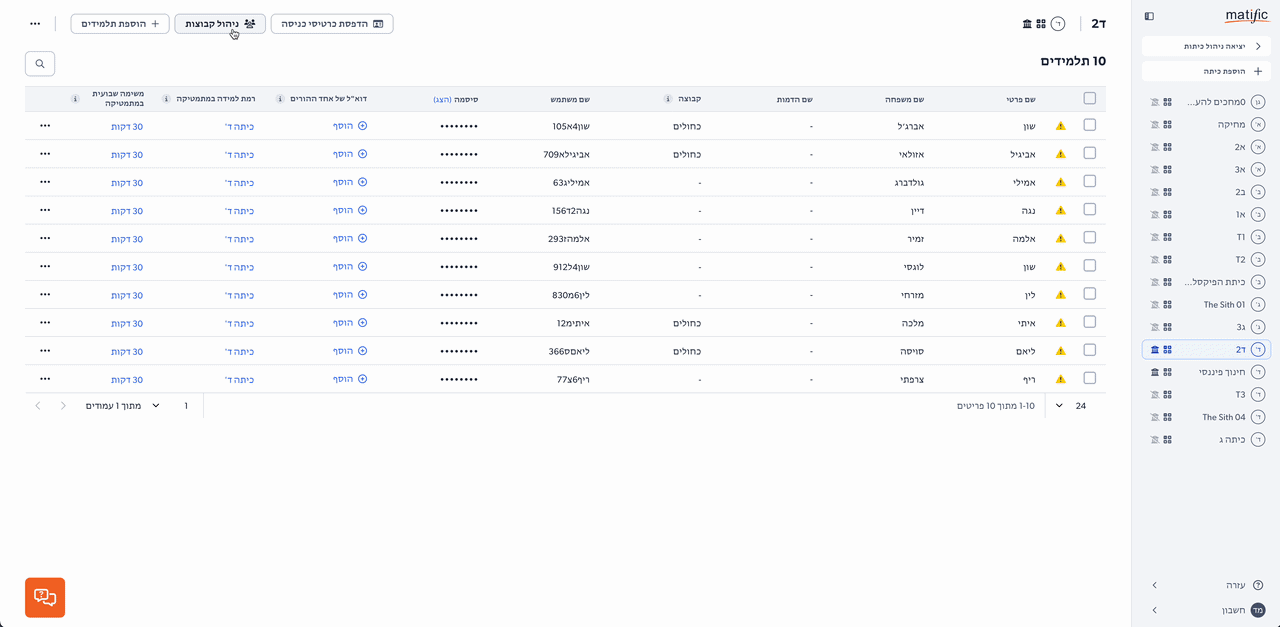This screenshot has width=1280, height=627.
Task: Open class כיתת הפיקסל in sidebar
Action: [x=1206, y=282]
